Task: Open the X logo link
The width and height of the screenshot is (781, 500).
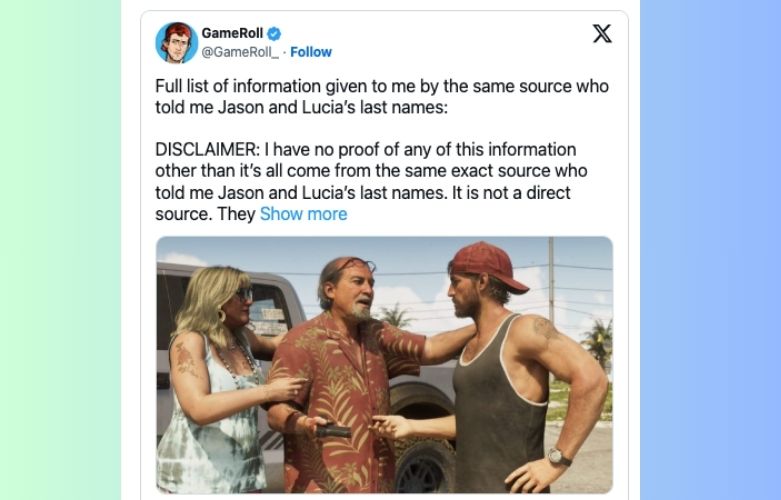Action: tap(602, 33)
